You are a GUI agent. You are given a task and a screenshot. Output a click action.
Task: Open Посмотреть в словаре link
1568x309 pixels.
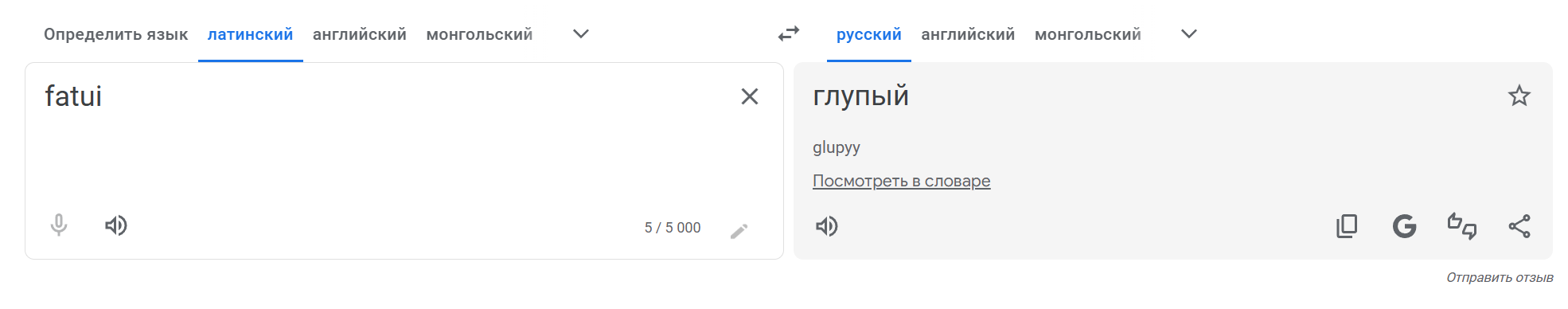(x=901, y=181)
